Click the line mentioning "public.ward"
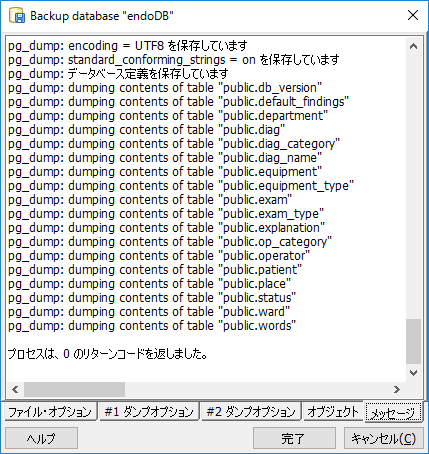 coord(149,312)
